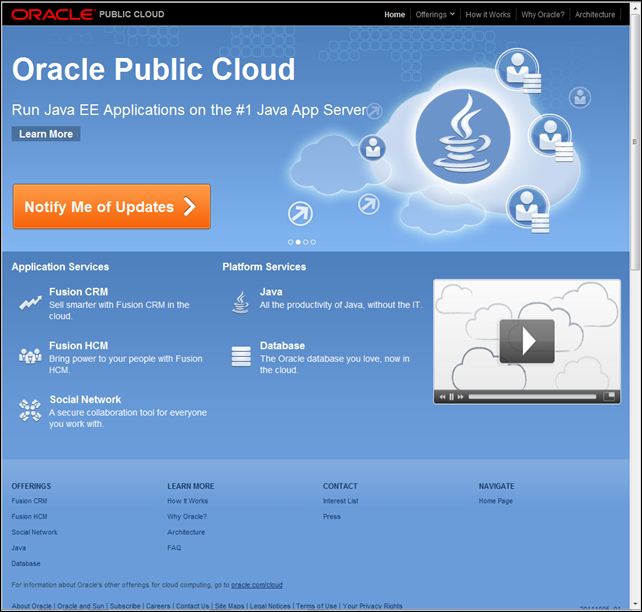Image resolution: width=642 pixels, height=612 pixels.
Task: Open the Interest List link
Action: (341, 501)
